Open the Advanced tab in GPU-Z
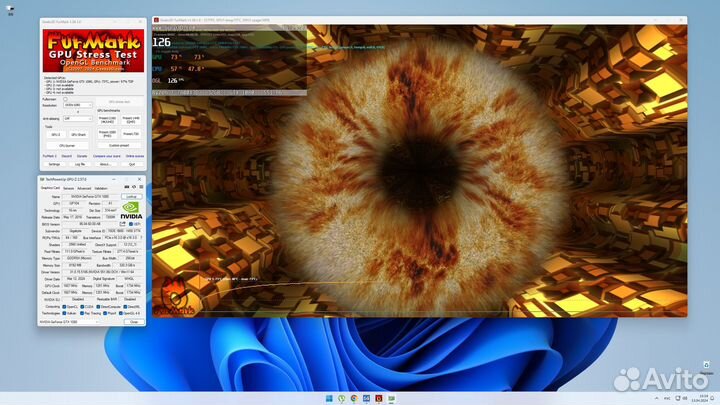Viewport: 720px width, 405px height. pos(84,187)
